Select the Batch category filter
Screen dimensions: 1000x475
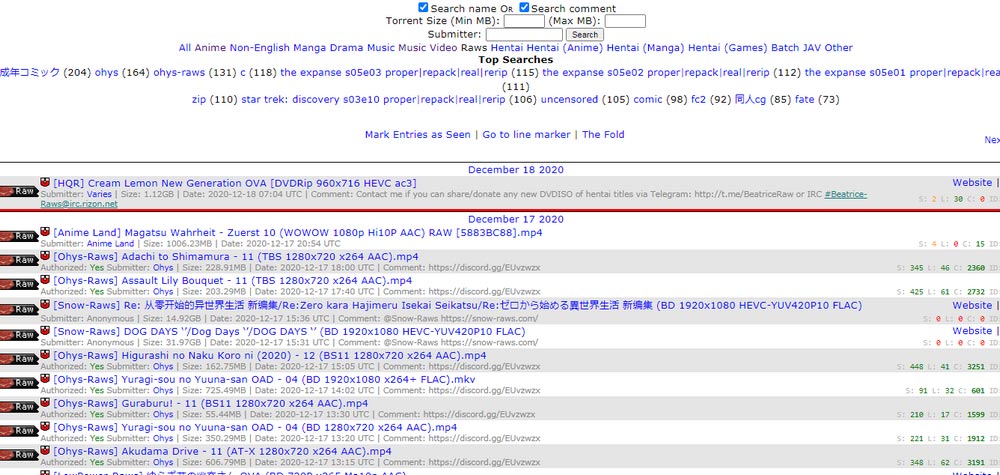click(x=785, y=48)
